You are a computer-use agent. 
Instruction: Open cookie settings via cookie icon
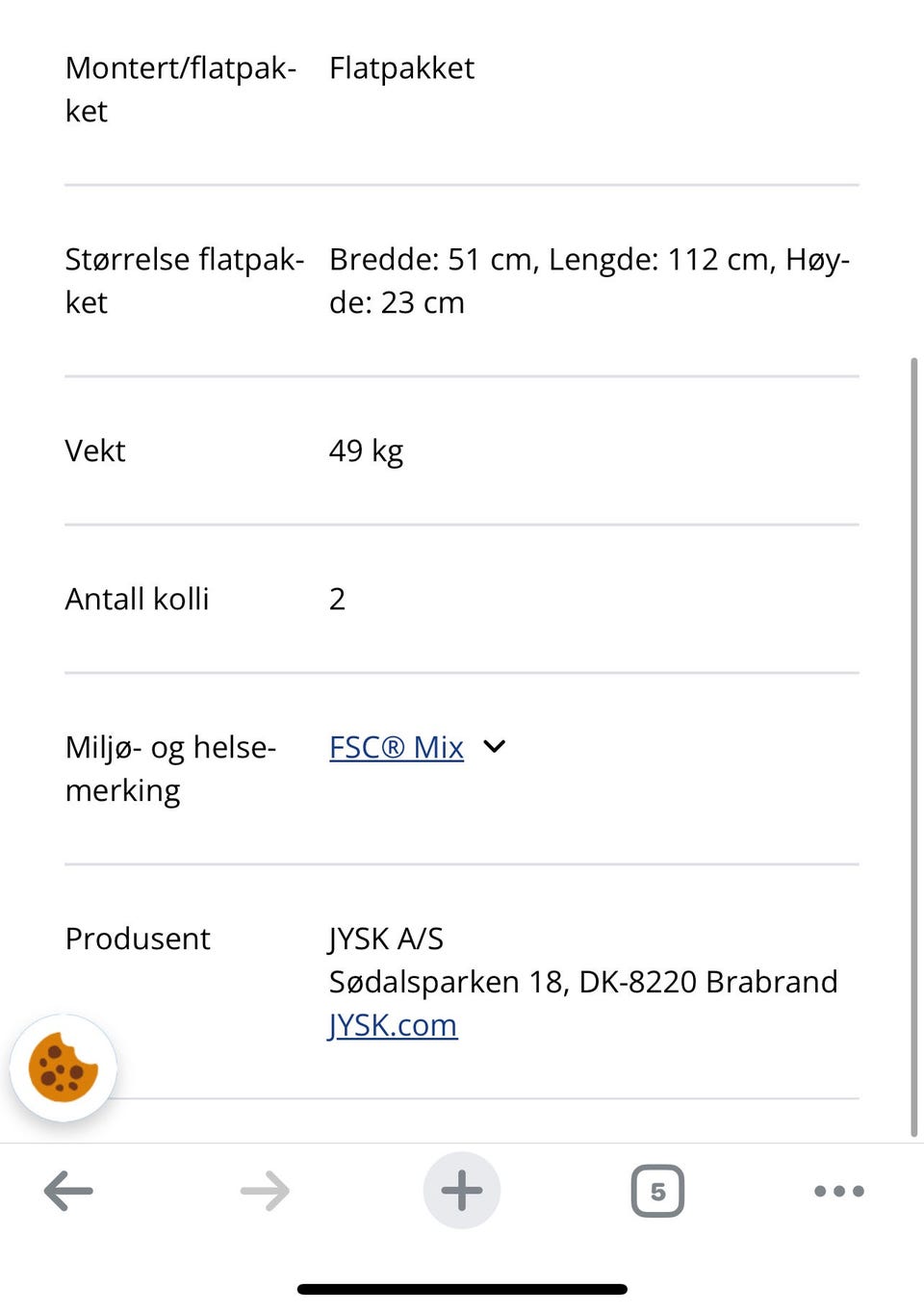click(x=64, y=1068)
